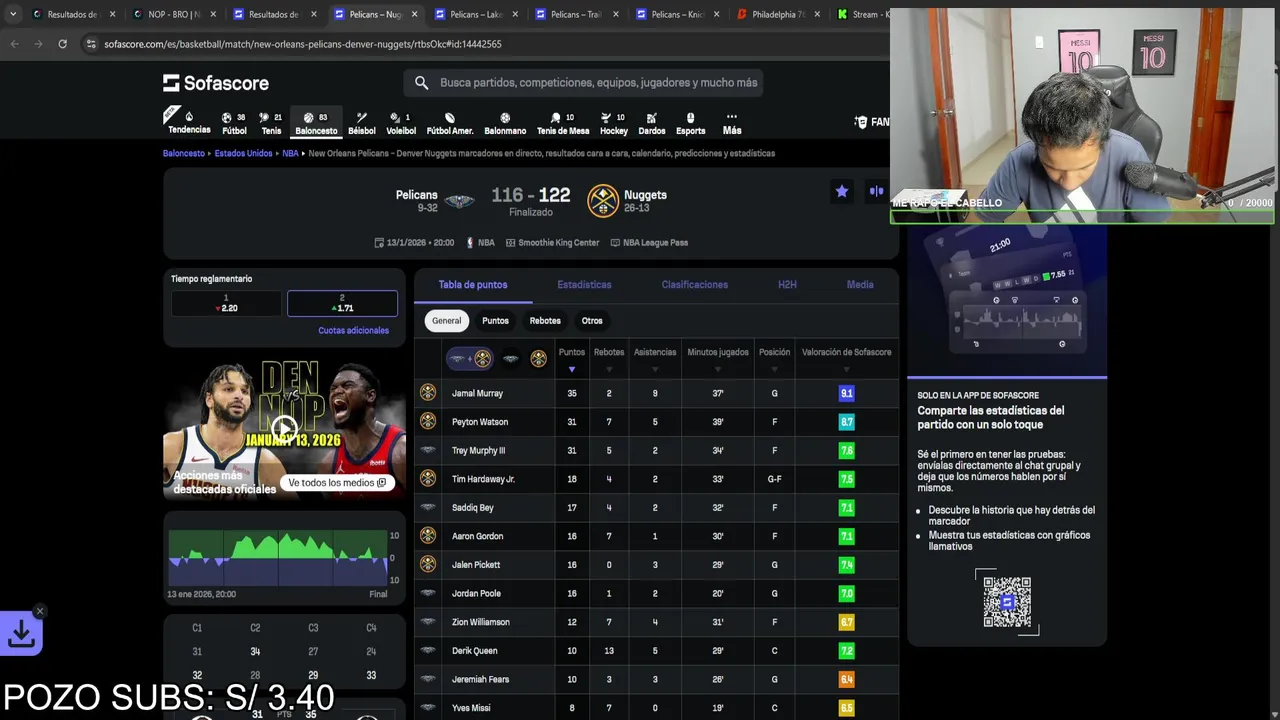Screen dimensions: 1280x720
Task: Open browser tab list dropdown arrow
Action: (13, 14)
